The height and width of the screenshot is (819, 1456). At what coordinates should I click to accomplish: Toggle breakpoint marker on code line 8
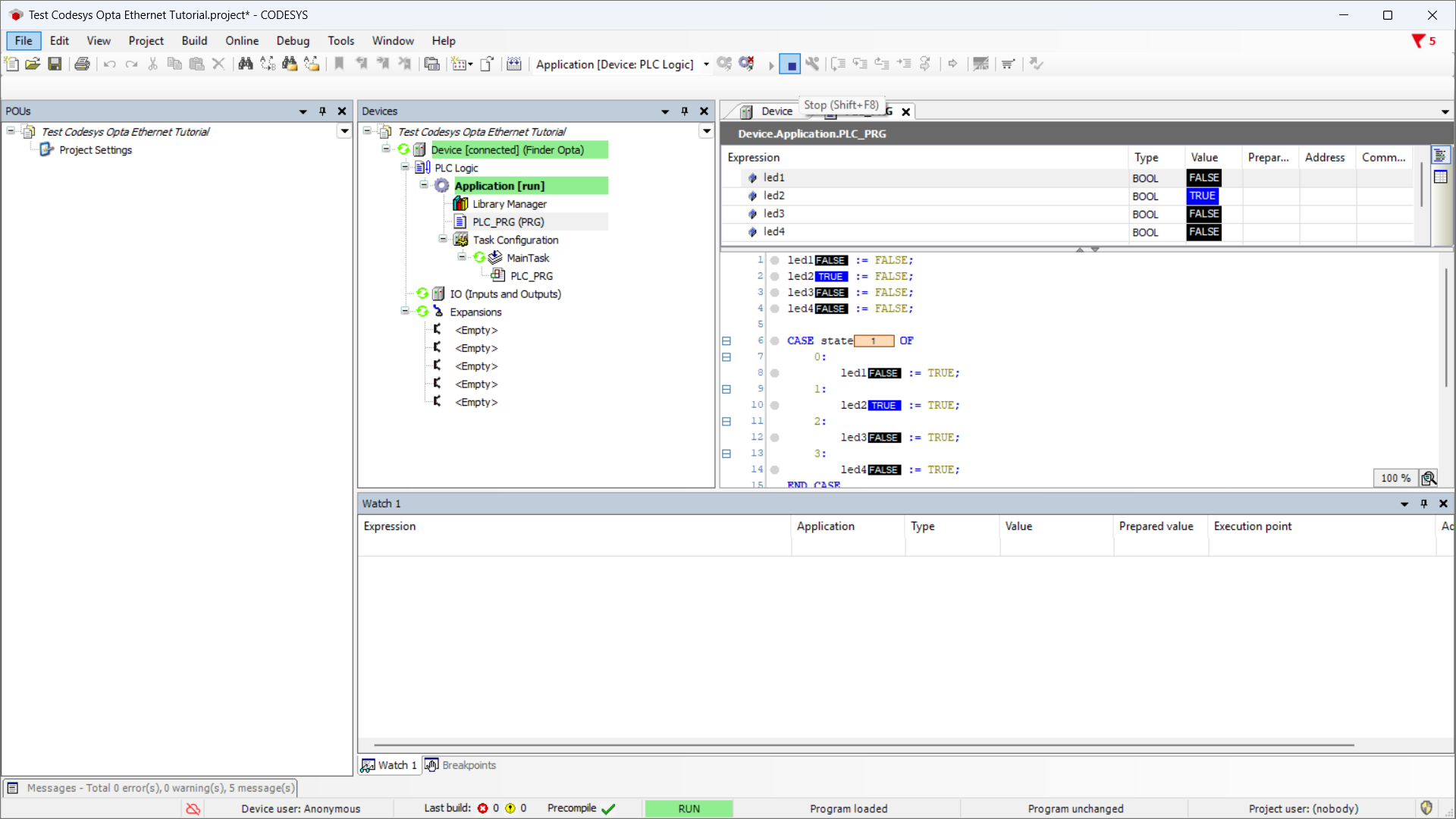(774, 373)
